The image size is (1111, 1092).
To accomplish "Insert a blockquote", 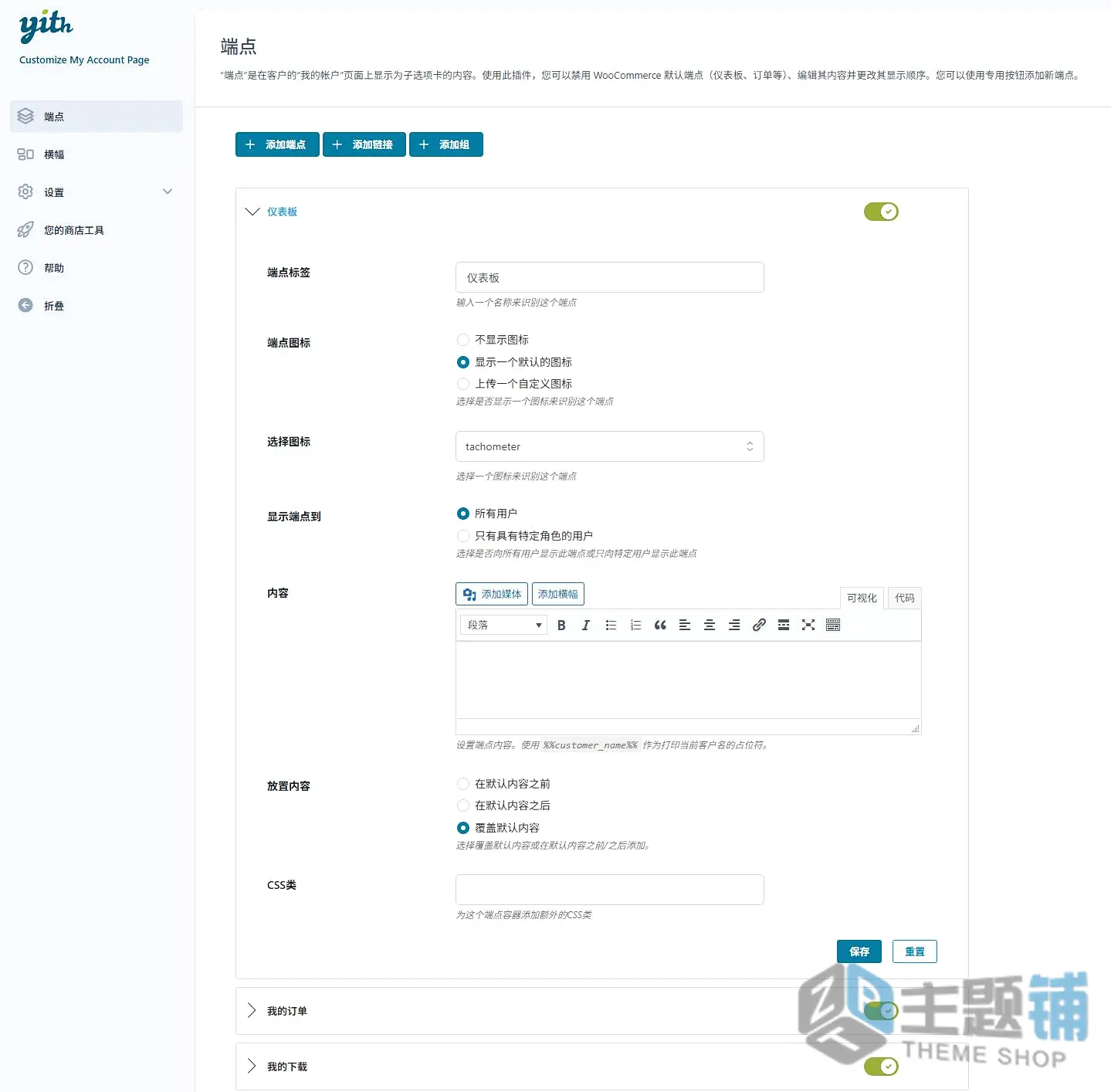I will [x=660, y=625].
